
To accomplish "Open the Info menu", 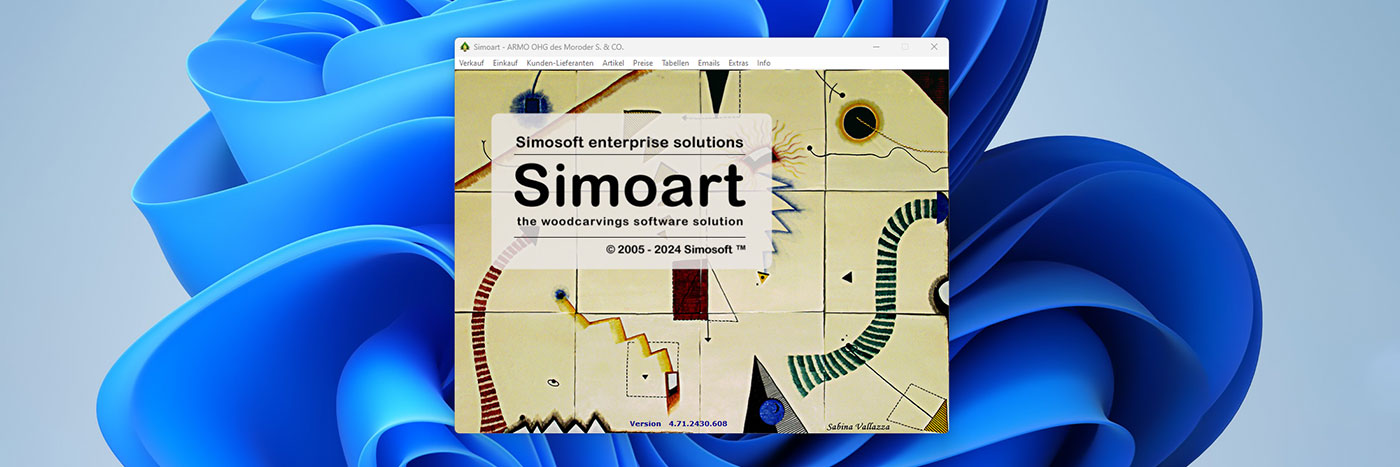I will click(764, 63).
